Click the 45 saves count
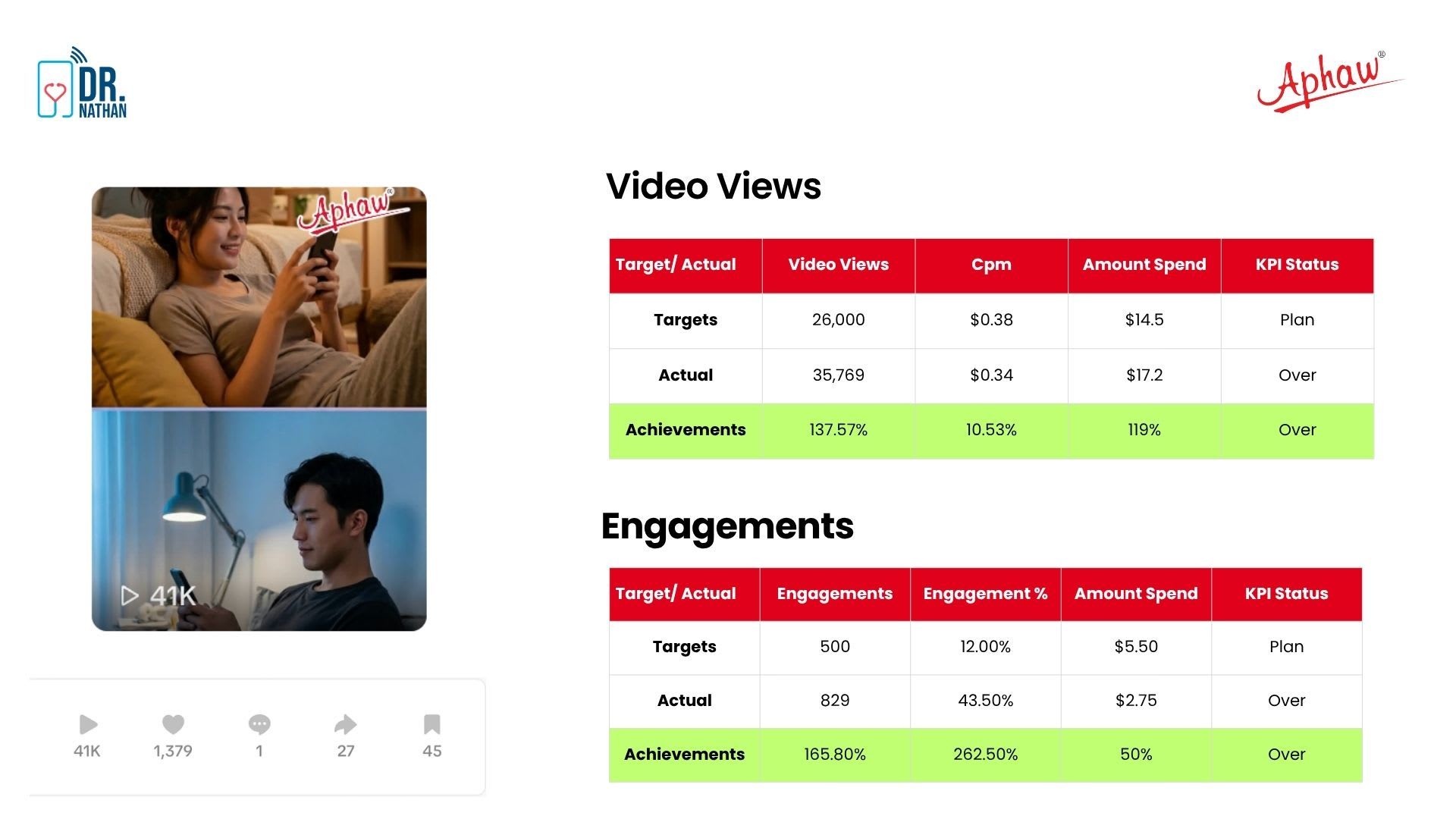The image size is (1456, 819). (x=432, y=752)
